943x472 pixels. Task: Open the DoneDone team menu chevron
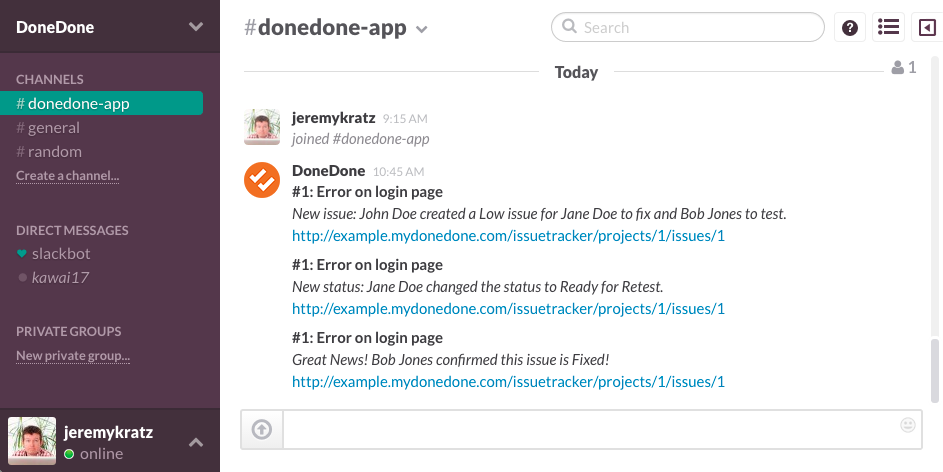click(195, 26)
